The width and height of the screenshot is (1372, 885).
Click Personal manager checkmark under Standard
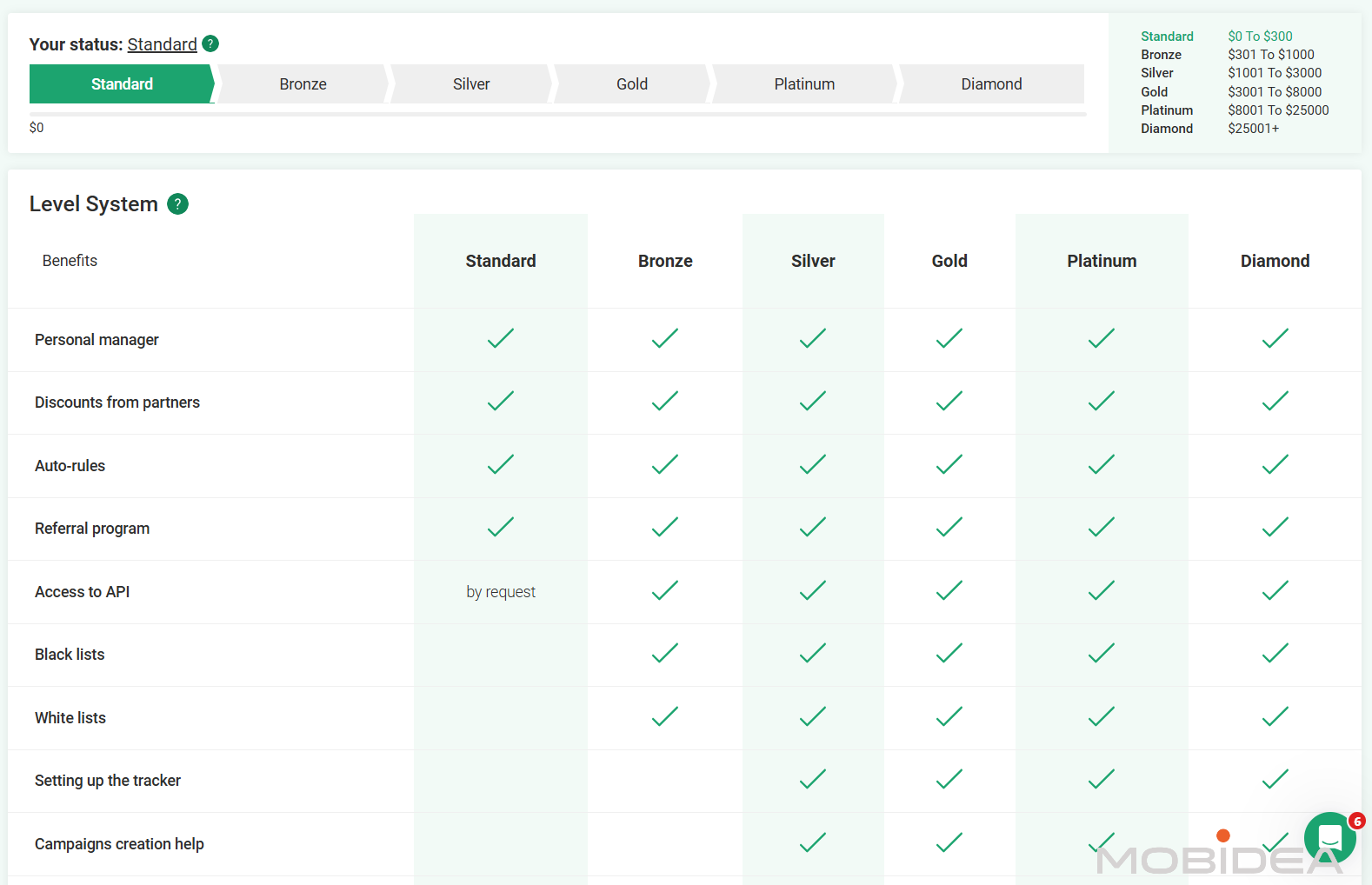(501, 338)
